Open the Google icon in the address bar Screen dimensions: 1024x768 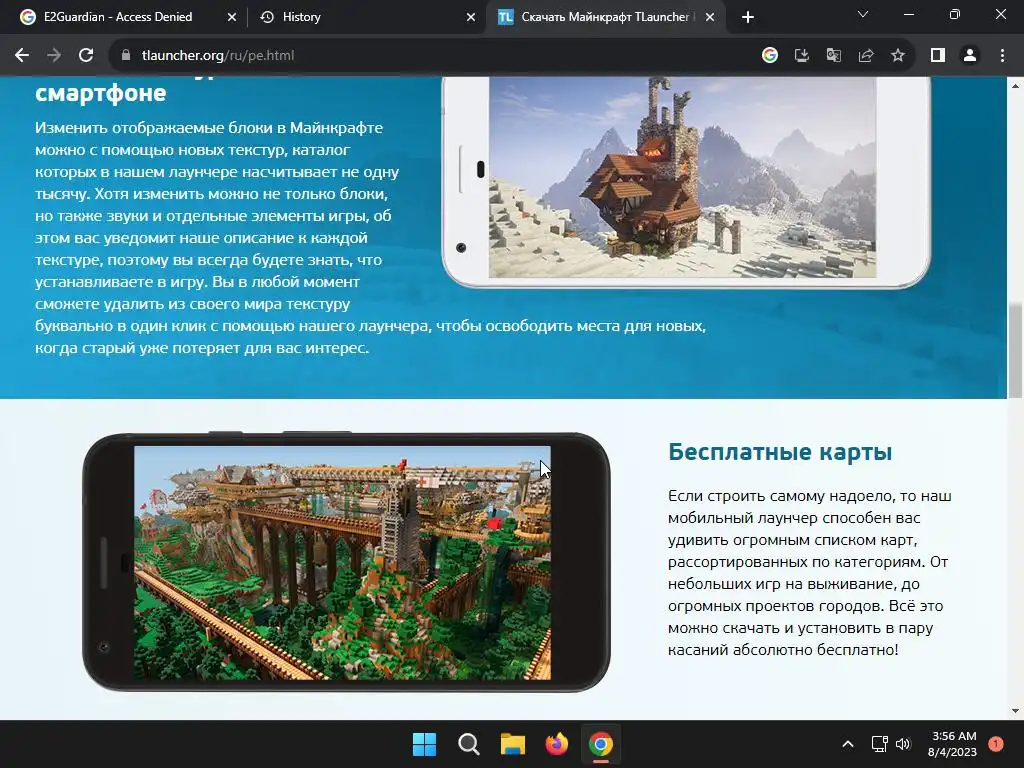[770, 56]
